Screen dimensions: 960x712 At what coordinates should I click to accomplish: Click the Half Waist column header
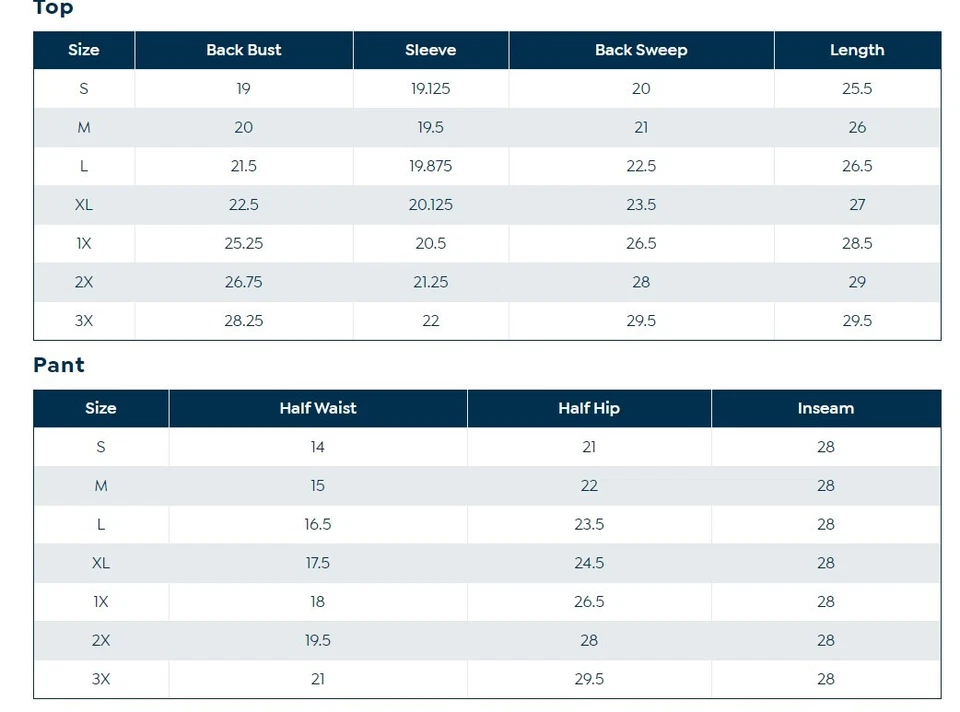pyautogui.click(x=318, y=408)
